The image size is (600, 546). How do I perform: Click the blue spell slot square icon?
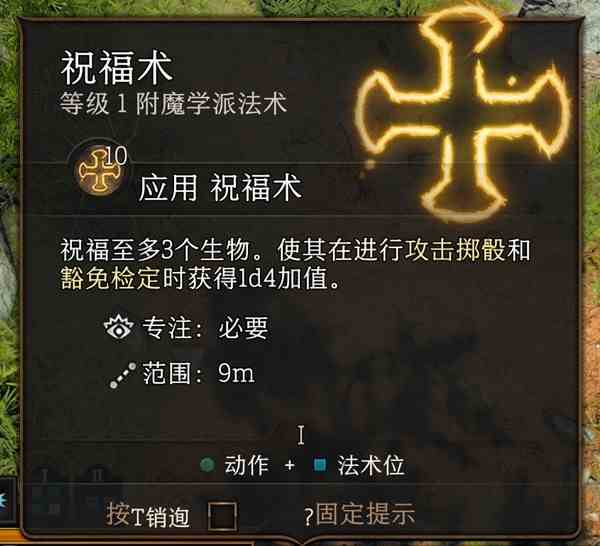tap(320, 465)
